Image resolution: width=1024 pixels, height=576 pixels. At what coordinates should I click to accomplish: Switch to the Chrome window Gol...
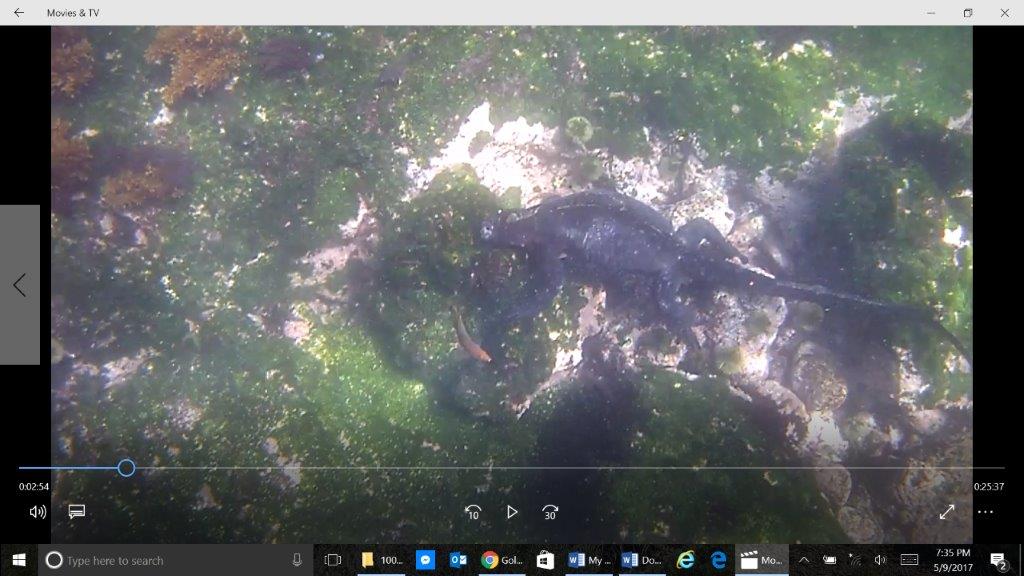(x=502, y=560)
